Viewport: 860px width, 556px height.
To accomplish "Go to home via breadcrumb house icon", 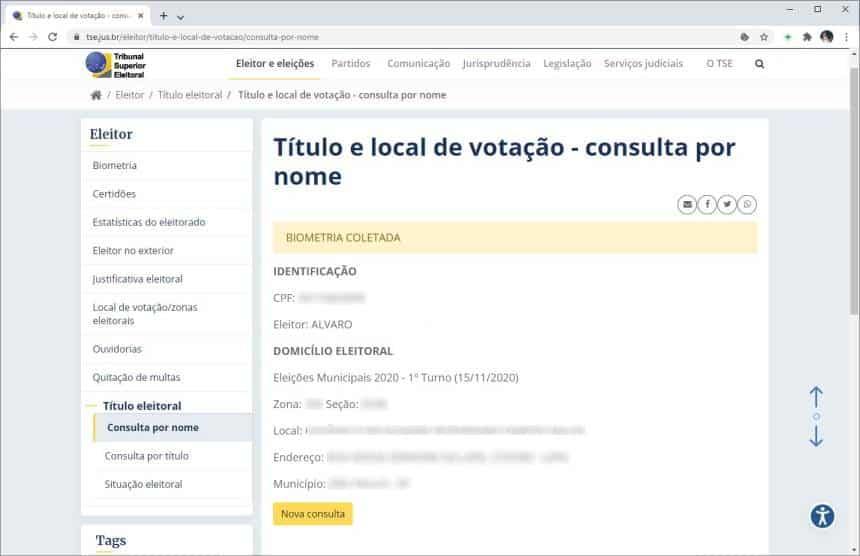I will (x=96, y=95).
